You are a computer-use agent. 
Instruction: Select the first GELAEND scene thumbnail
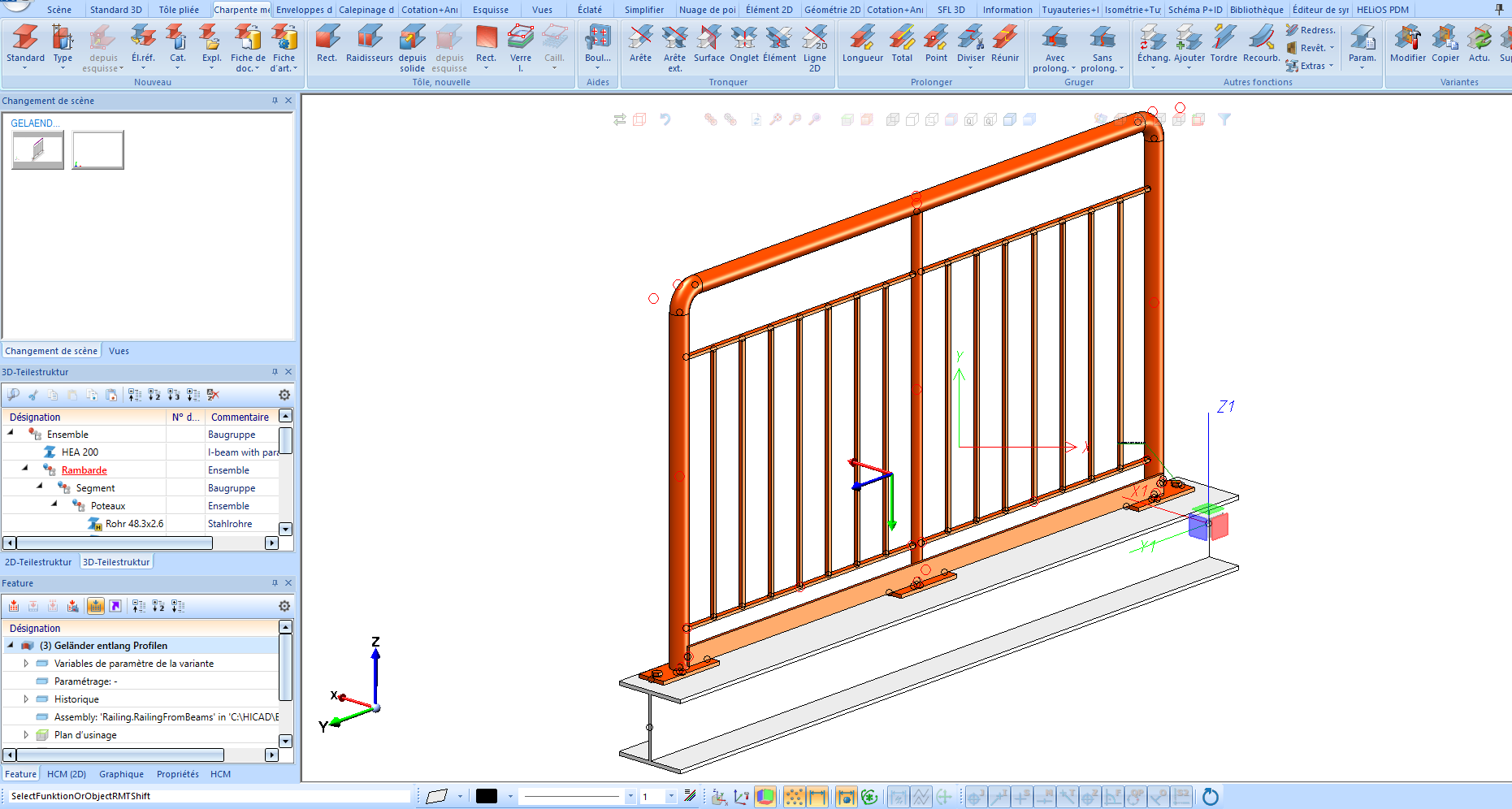pos(37,150)
